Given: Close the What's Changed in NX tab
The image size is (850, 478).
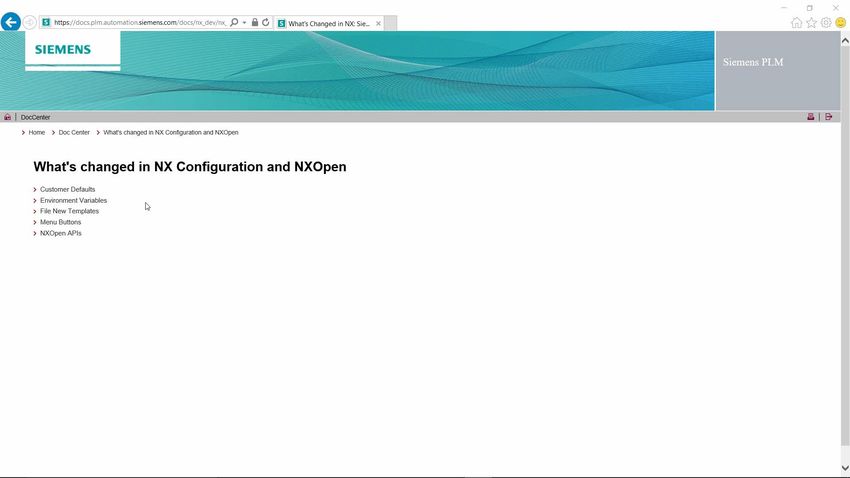Looking at the screenshot, I should pos(378,23).
